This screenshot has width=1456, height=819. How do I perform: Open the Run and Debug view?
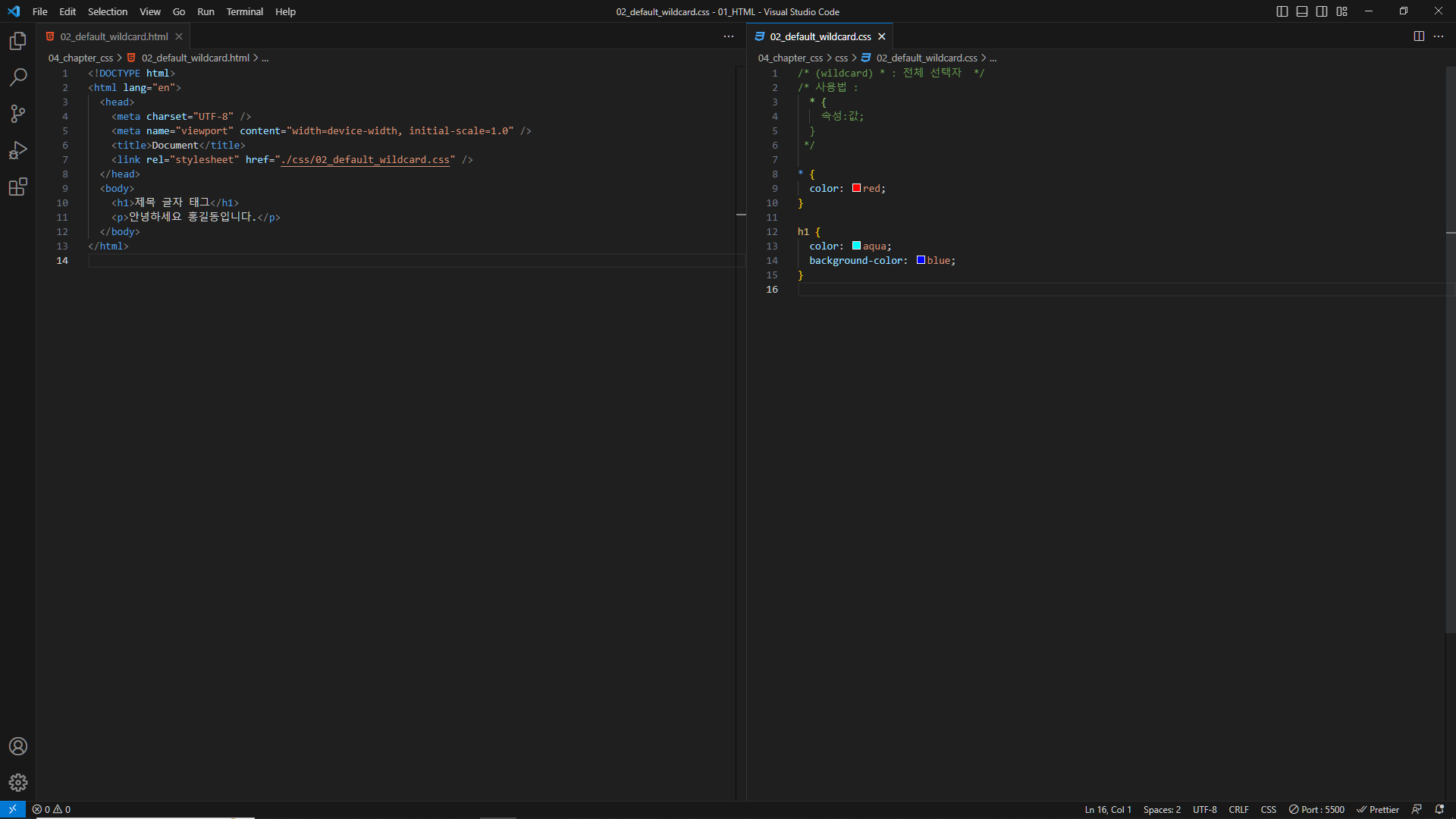click(x=18, y=150)
